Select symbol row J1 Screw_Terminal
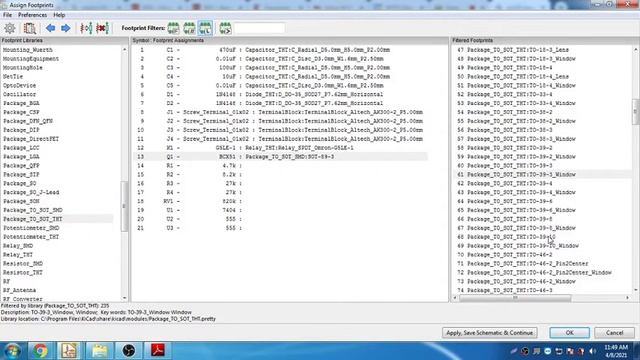Viewport: 640px width, 360px height. coord(281,112)
